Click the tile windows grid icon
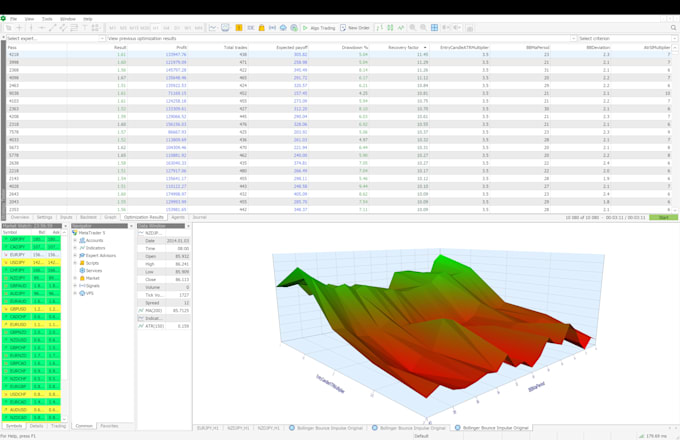Image resolution: width=680 pixels, height=440 pixels. [435, 28]
